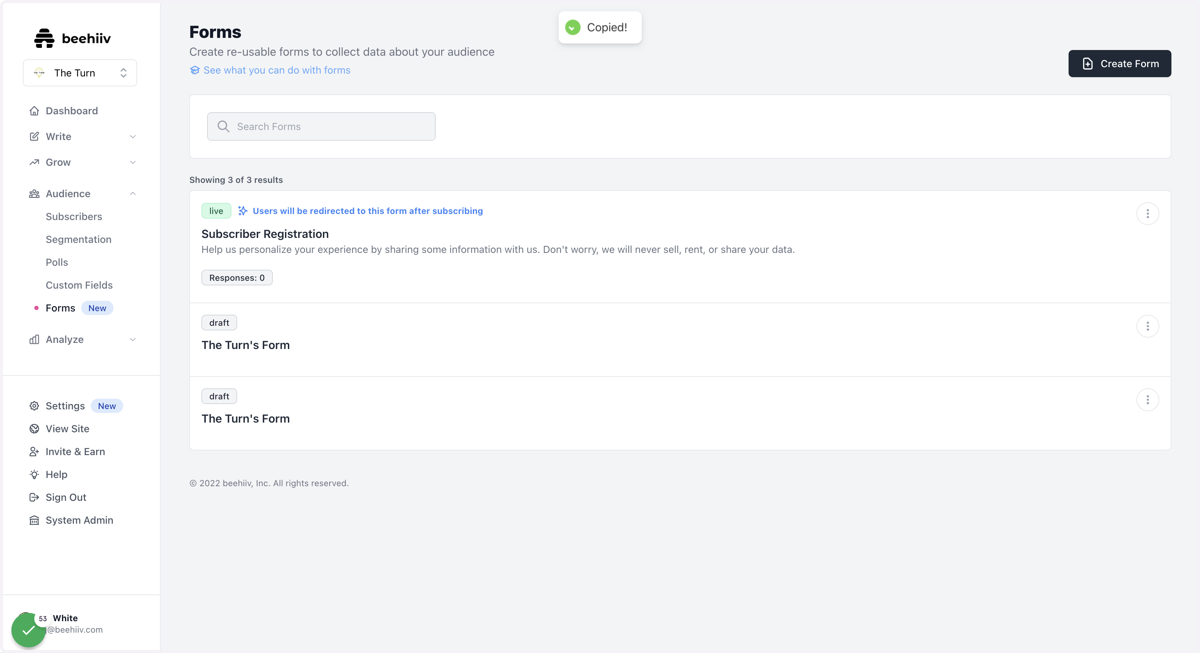The width and height of the screenshot is (1200, 653).
Task: Click the Audience people icon
Action: 34,194
